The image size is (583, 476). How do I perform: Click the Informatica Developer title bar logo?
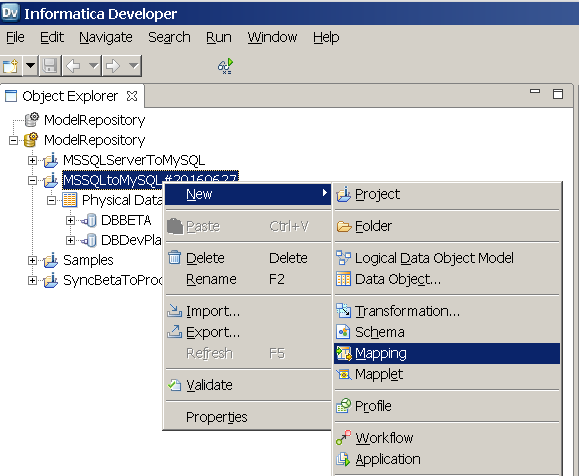pyautogui.click(x=10, y=12)
